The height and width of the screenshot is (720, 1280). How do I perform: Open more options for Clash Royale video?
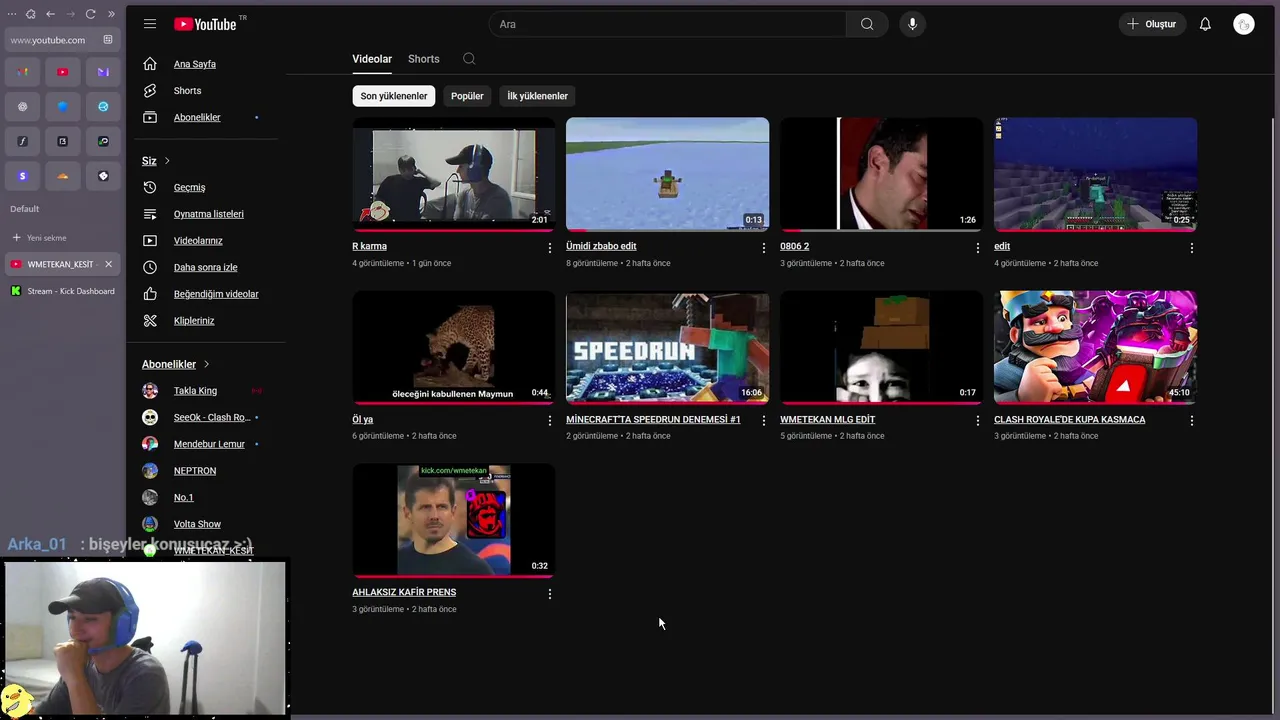1191,421
